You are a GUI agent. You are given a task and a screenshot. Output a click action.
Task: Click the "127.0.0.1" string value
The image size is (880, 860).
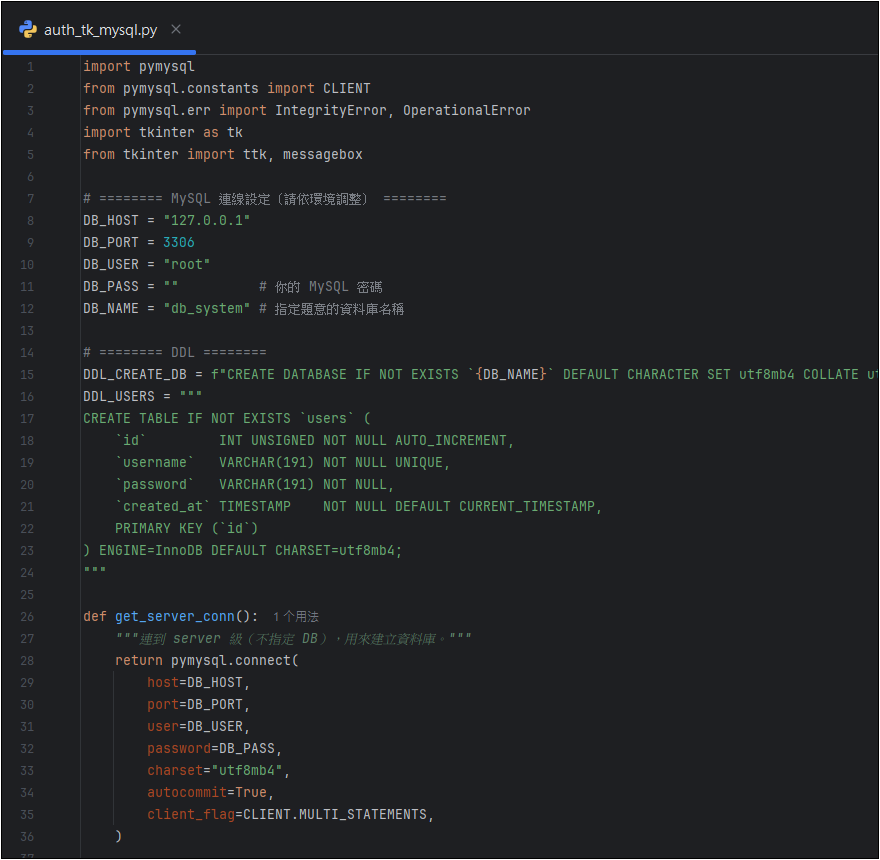(x=207, y=221)
